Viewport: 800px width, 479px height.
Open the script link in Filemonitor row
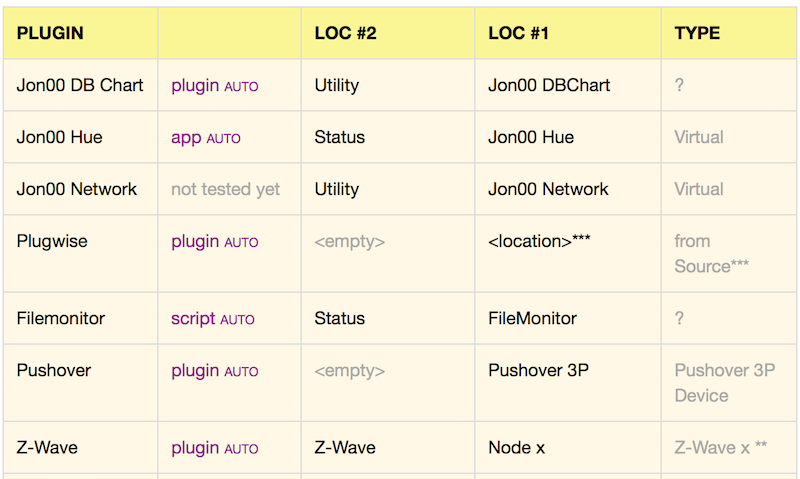tap(193, 319)
